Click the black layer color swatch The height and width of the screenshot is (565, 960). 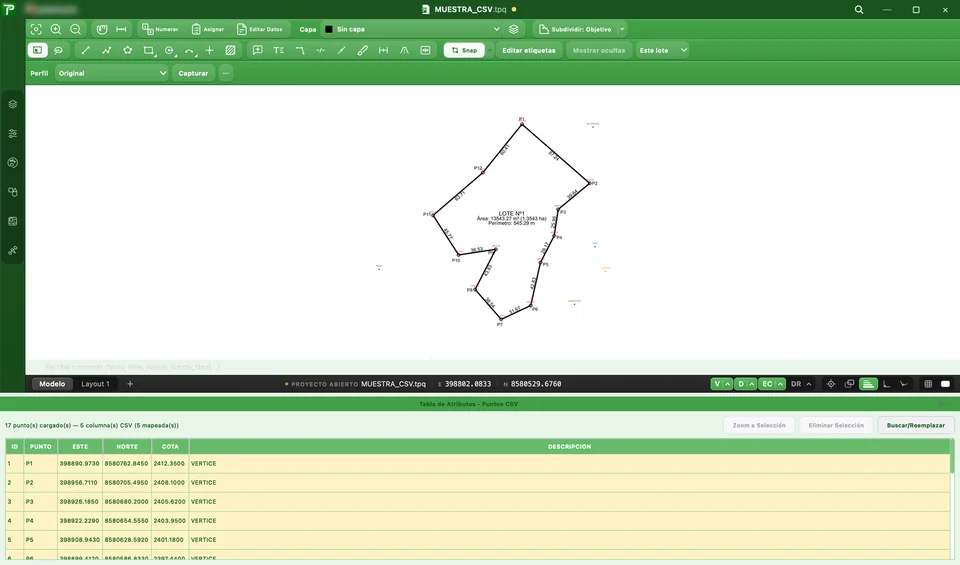tap(329, 29)
